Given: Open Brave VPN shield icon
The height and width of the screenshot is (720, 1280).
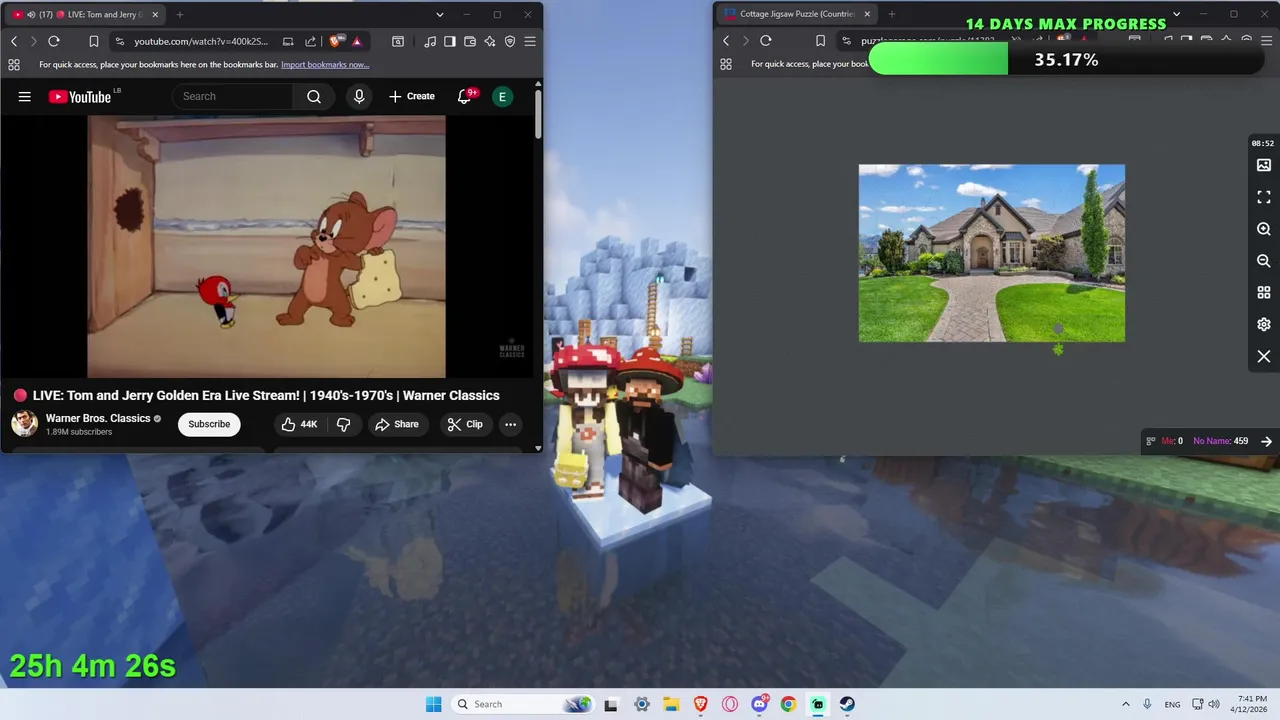Looking at the screenshot, I should click(510, 41).
